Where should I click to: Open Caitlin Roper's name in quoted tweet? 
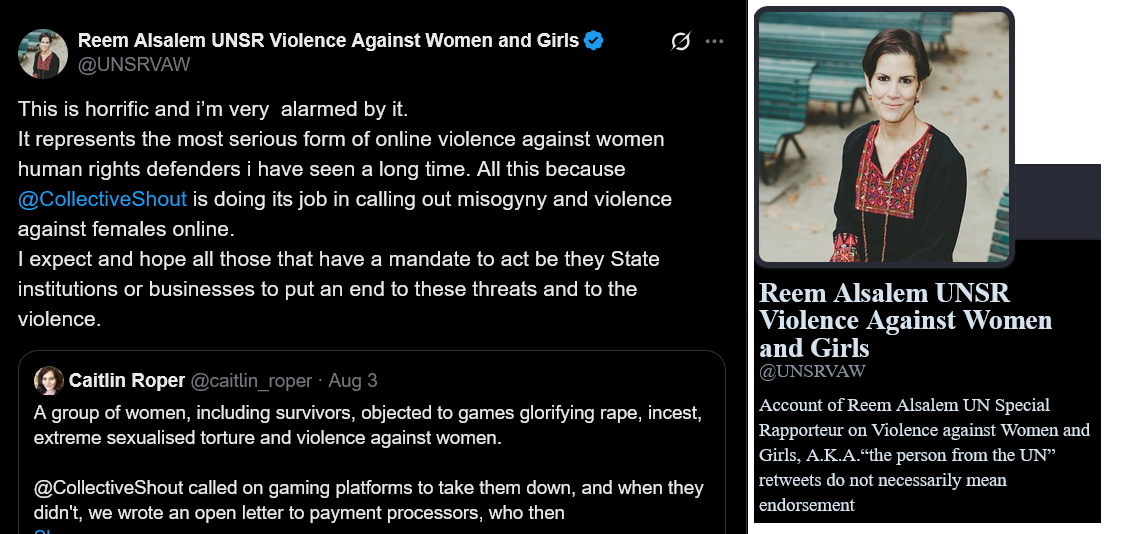click(127, 380)
